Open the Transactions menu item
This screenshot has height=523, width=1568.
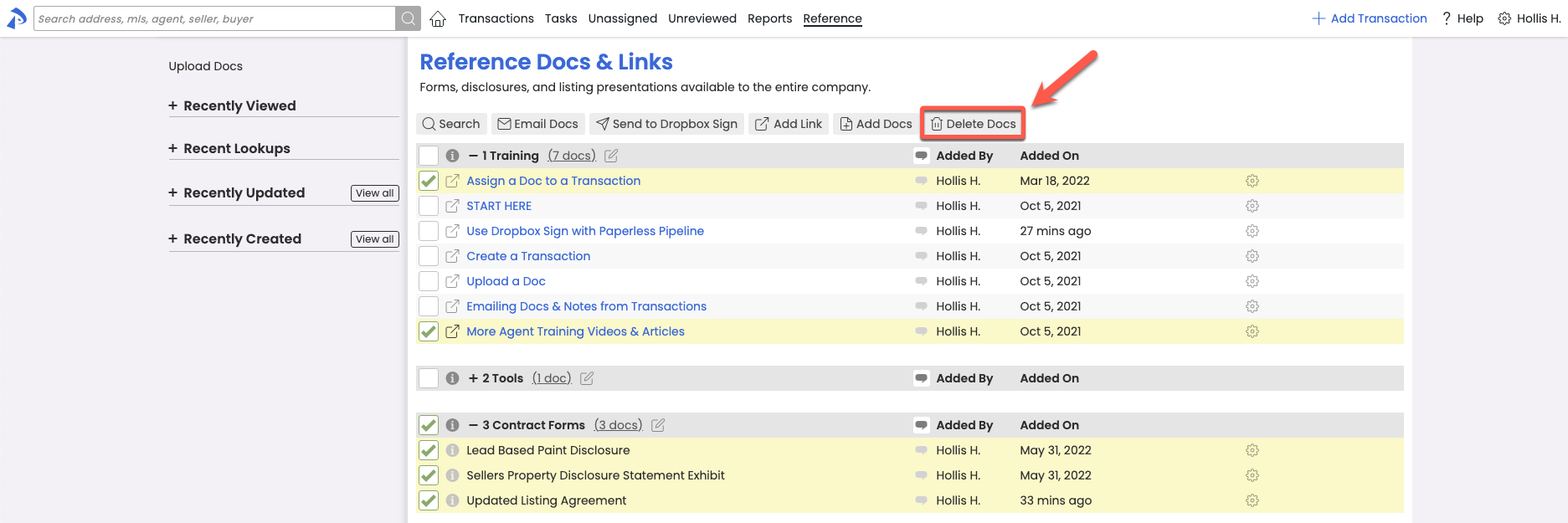(496, 18)
